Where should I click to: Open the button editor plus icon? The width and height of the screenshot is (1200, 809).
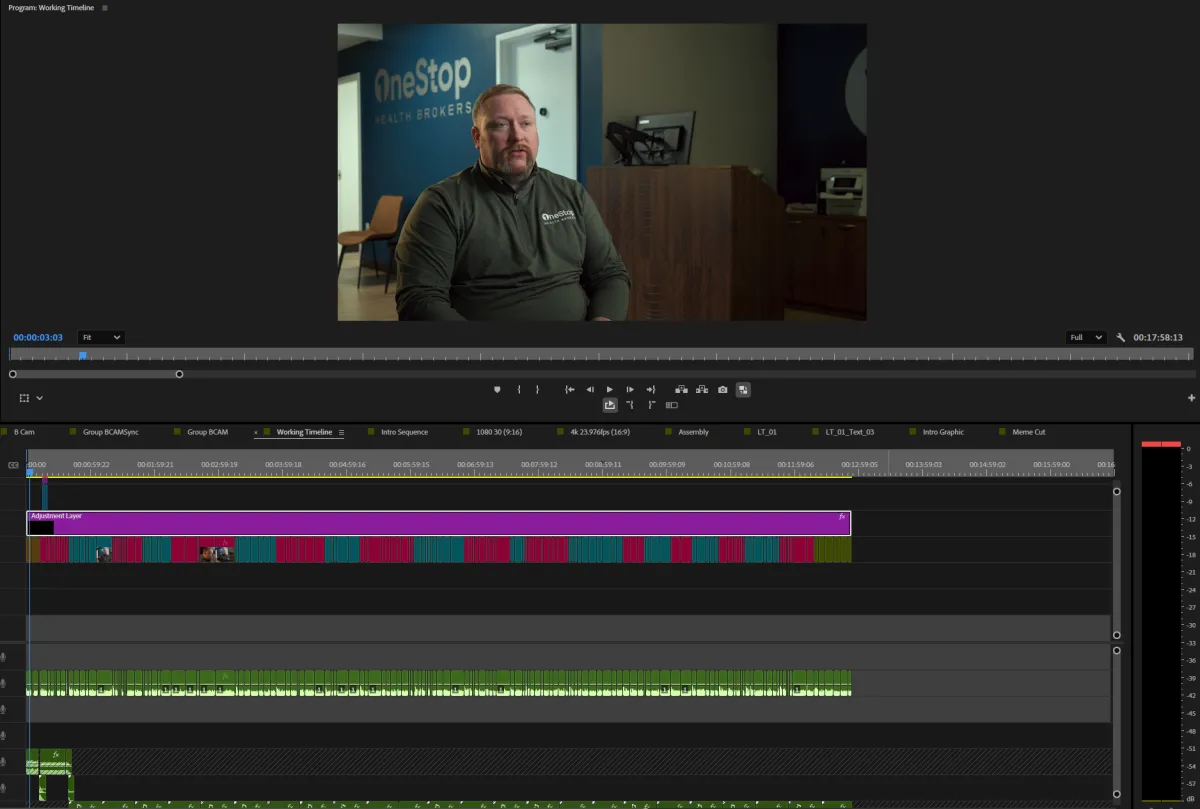(1191, 398)
